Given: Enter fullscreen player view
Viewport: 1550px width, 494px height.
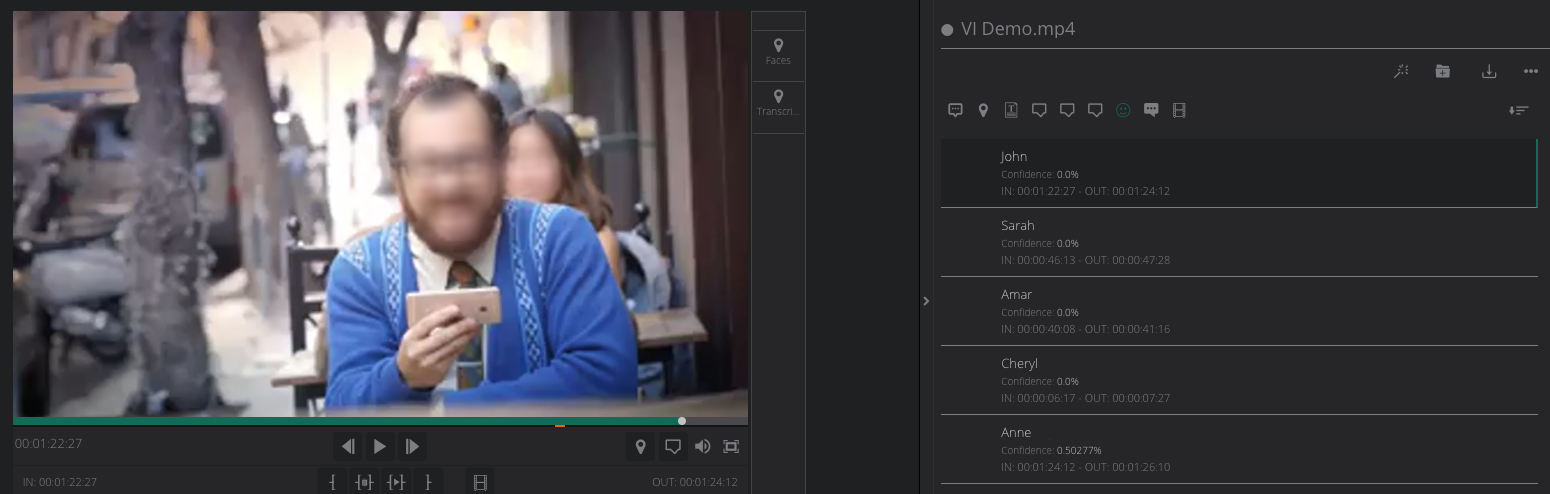Looking at the screenshot, I should [731, 447].
